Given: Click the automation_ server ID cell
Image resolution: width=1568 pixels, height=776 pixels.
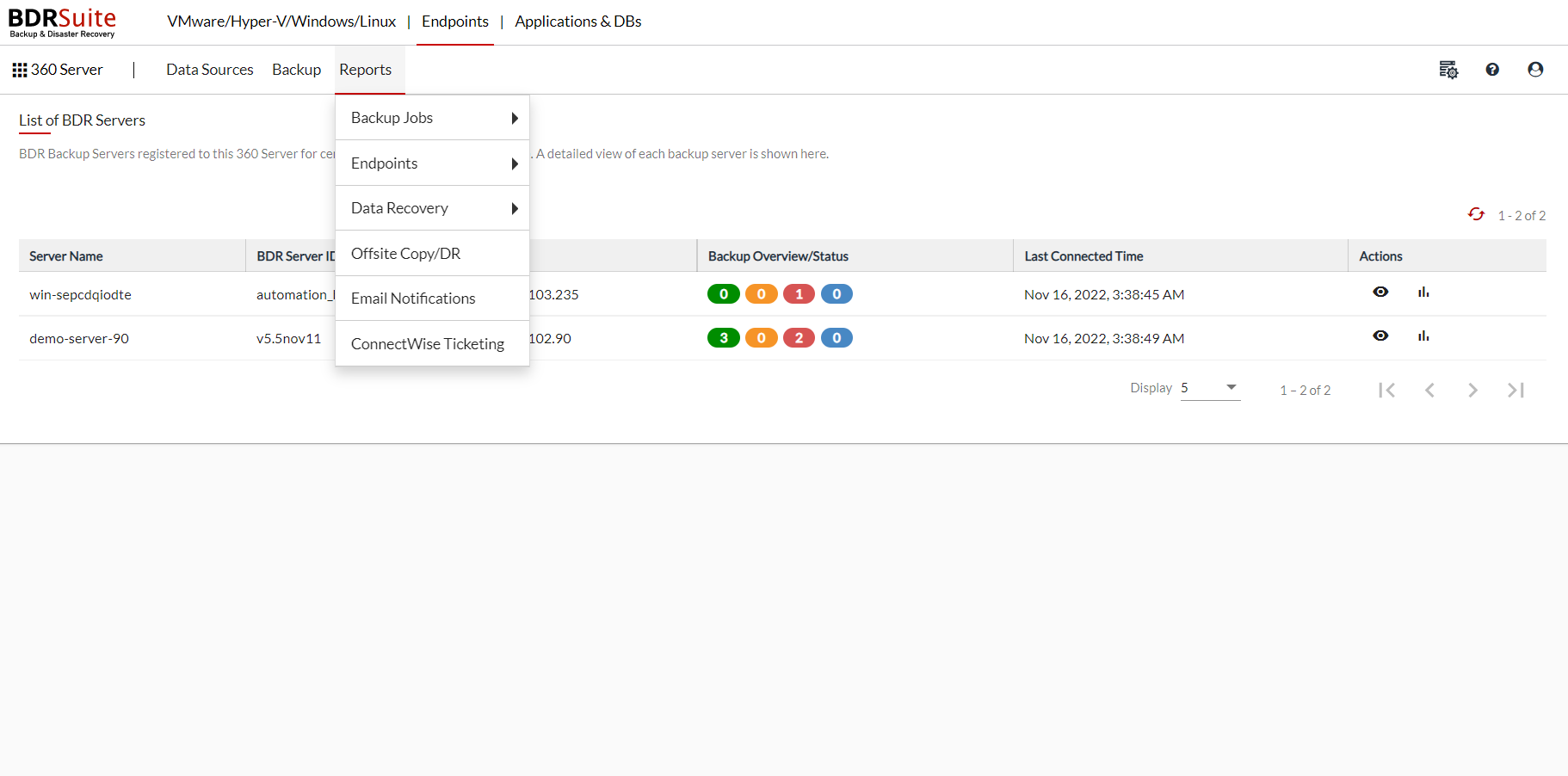Looking at the screenshot, I should (295, 294).
